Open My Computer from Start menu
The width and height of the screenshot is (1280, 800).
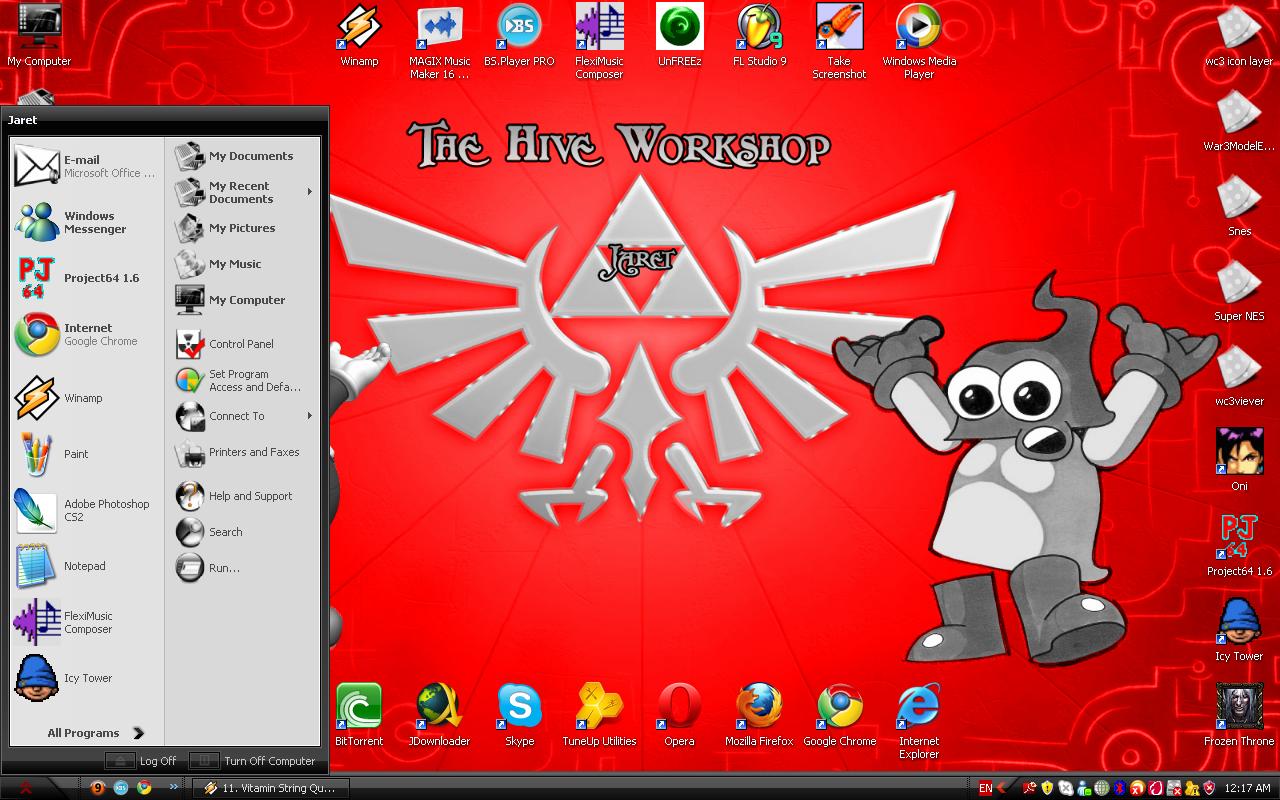(243, 300)
